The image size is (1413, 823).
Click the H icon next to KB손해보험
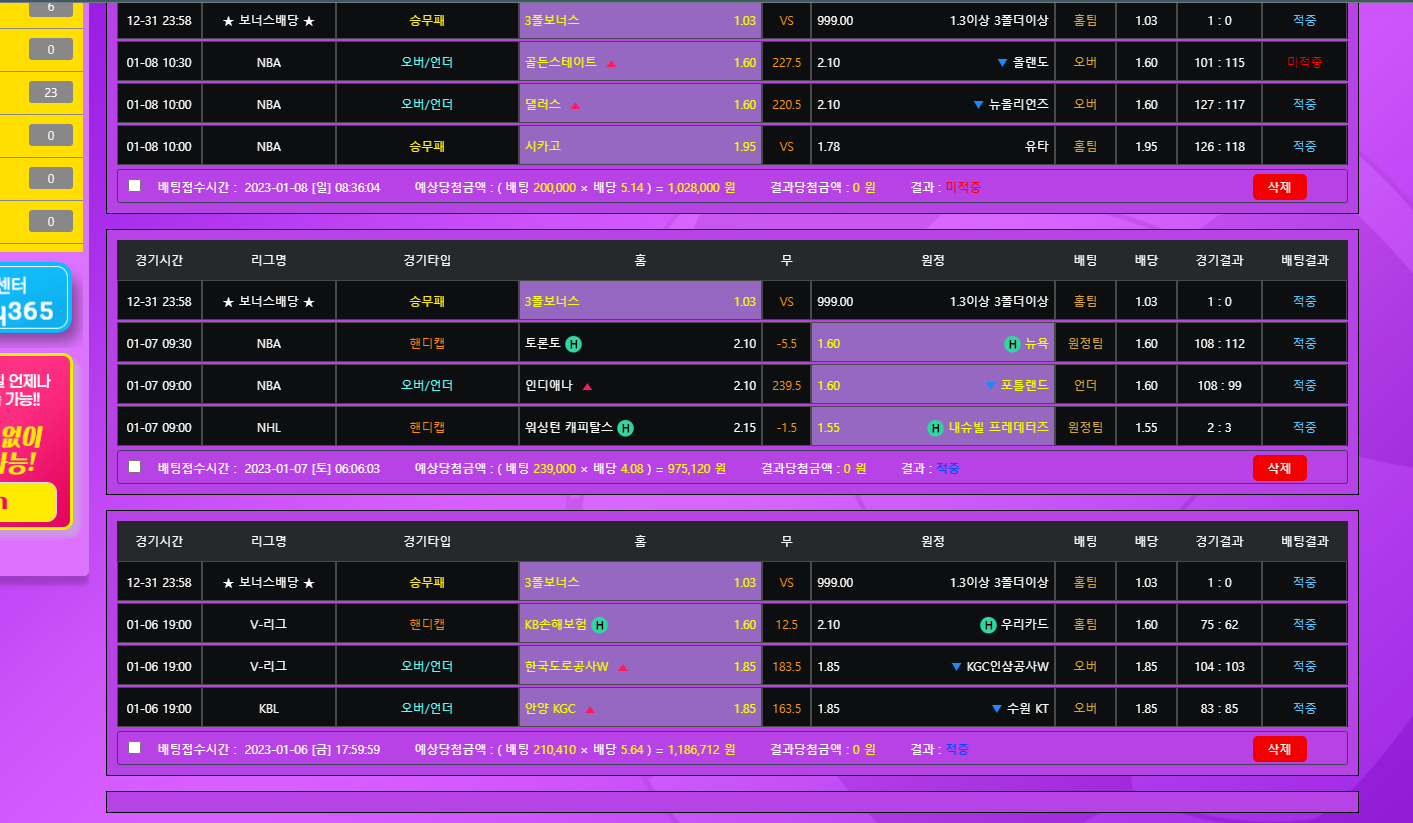coord(599,625)
